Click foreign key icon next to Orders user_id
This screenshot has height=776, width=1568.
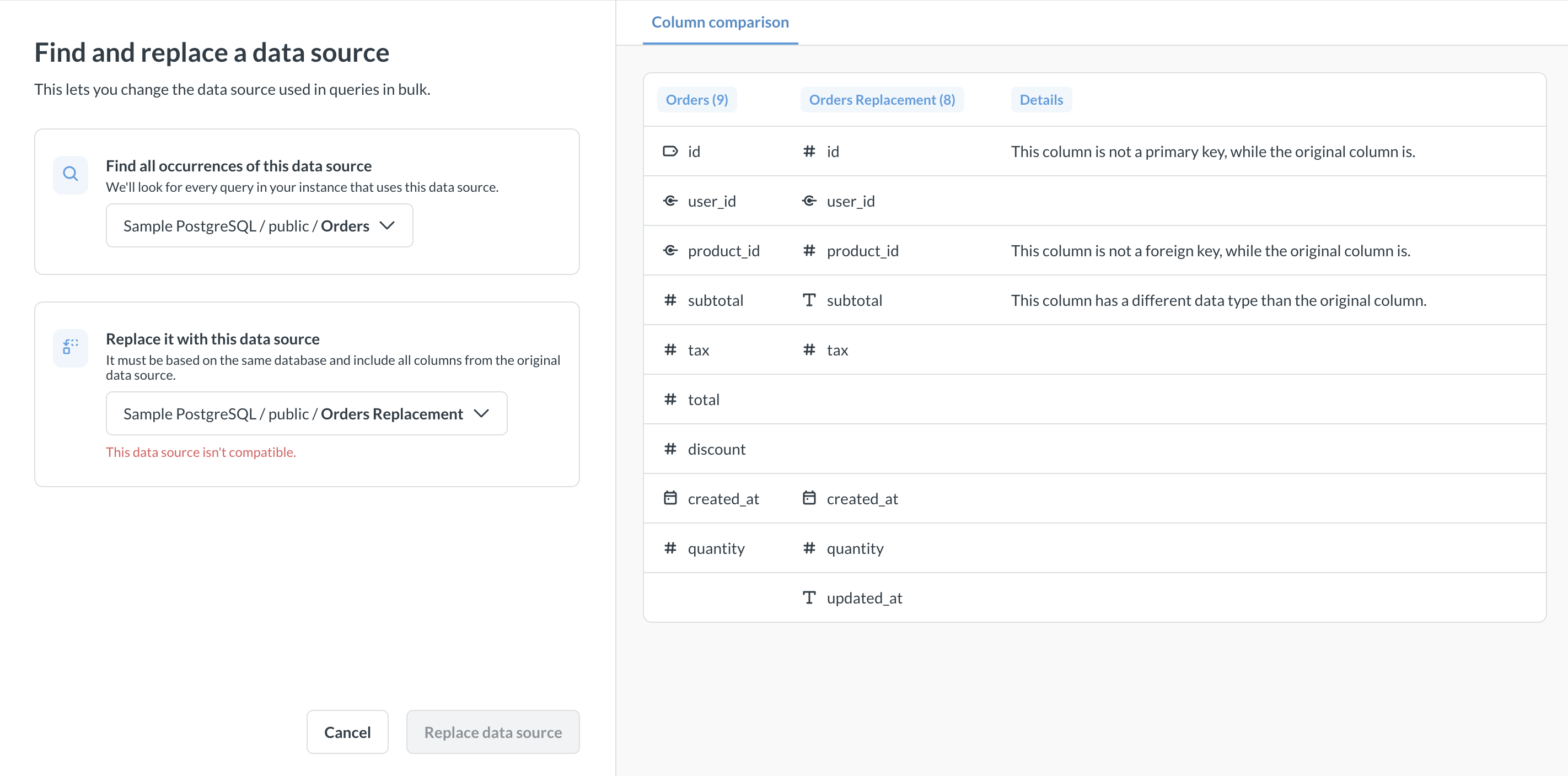(669, 201)
